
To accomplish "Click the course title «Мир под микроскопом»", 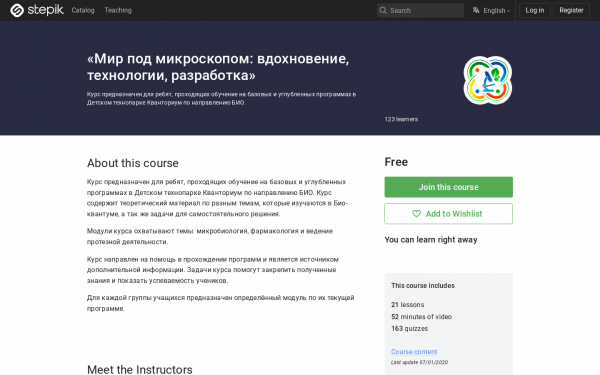I will [218, 67].
